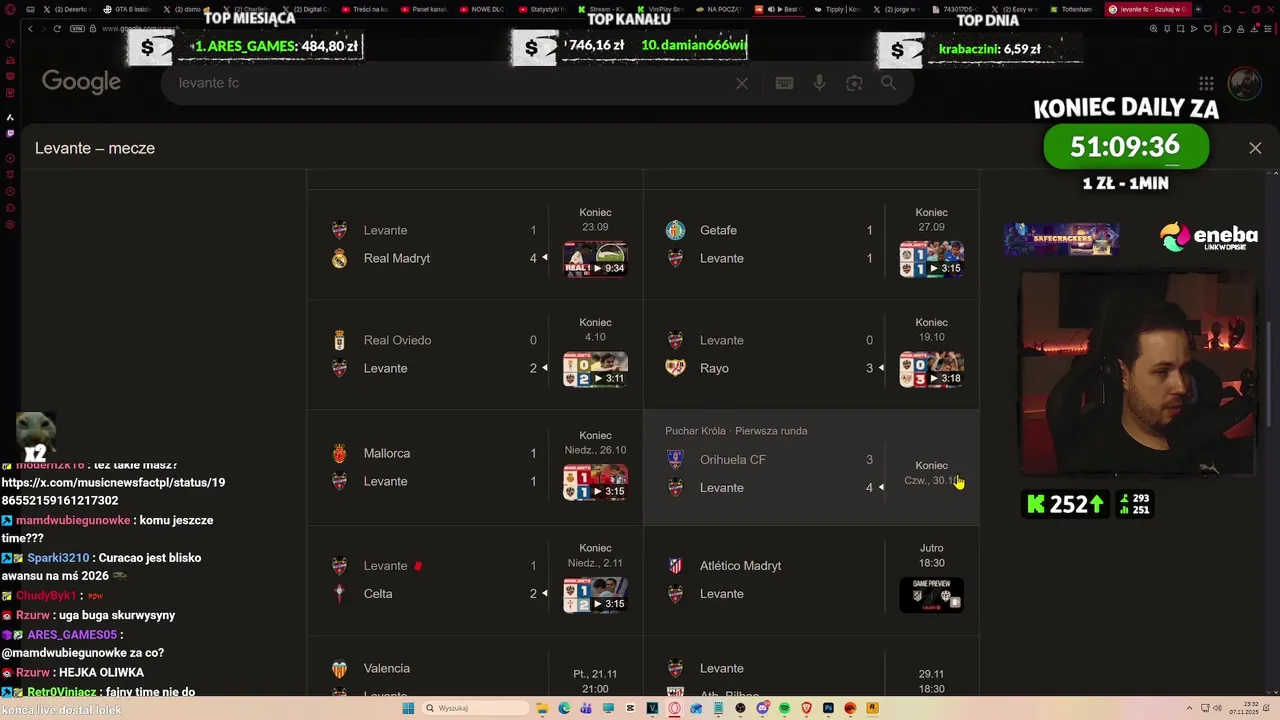The image size is (1280, 720).
Task: Play Levante vs Real Madryt highlights 9:34
Action: pos(595,259)
